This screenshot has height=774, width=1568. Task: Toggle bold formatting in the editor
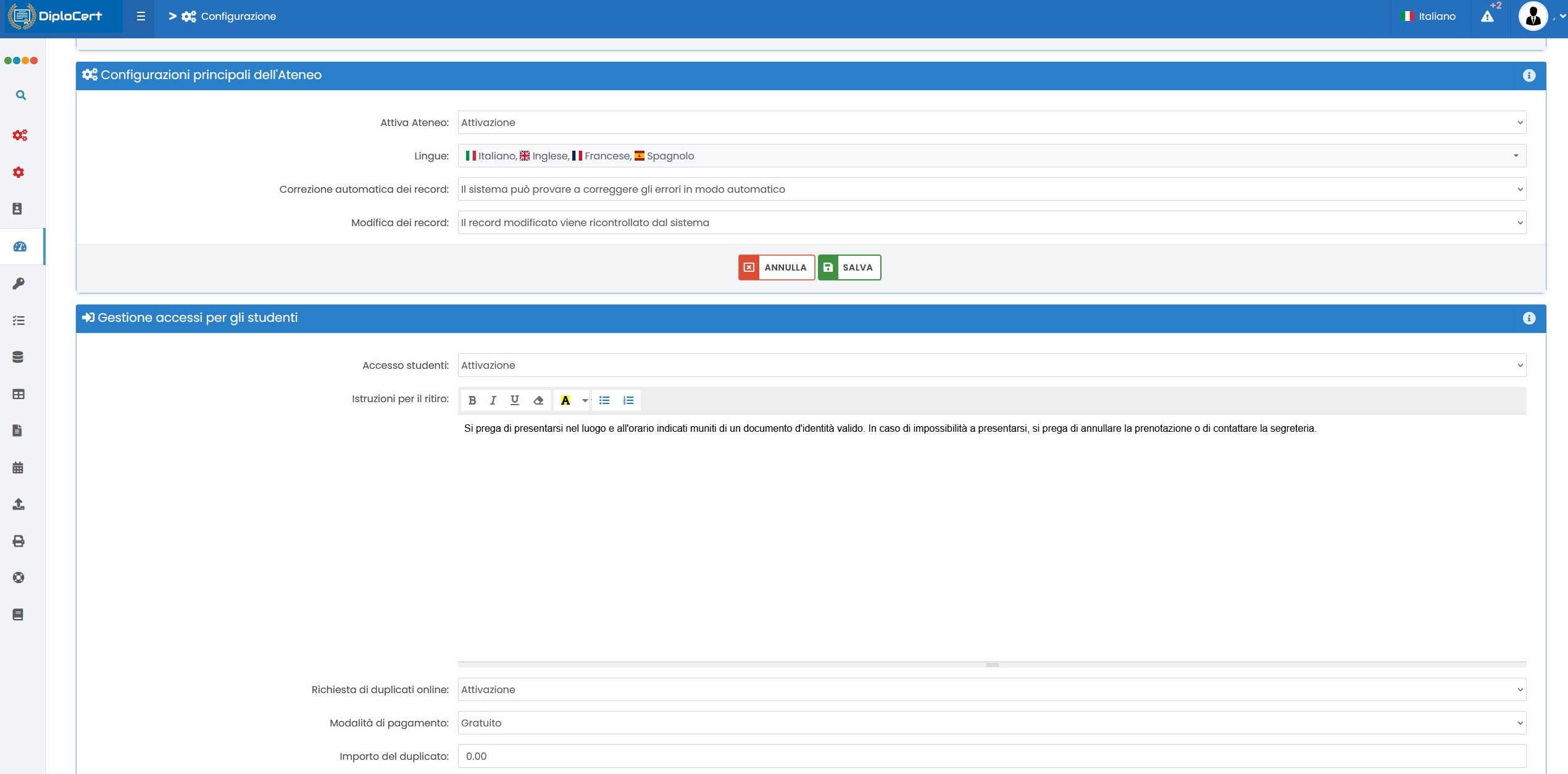[x=472, y=400]
